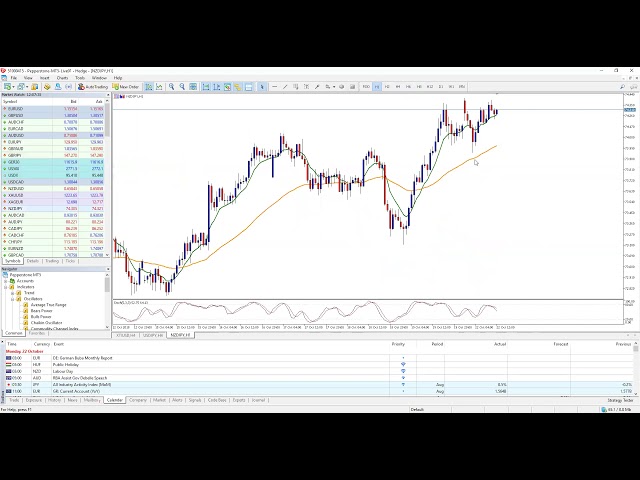Select XAUUSD row in Market Watch
Screen dimensions: 640x480
[x=15, y=194]
